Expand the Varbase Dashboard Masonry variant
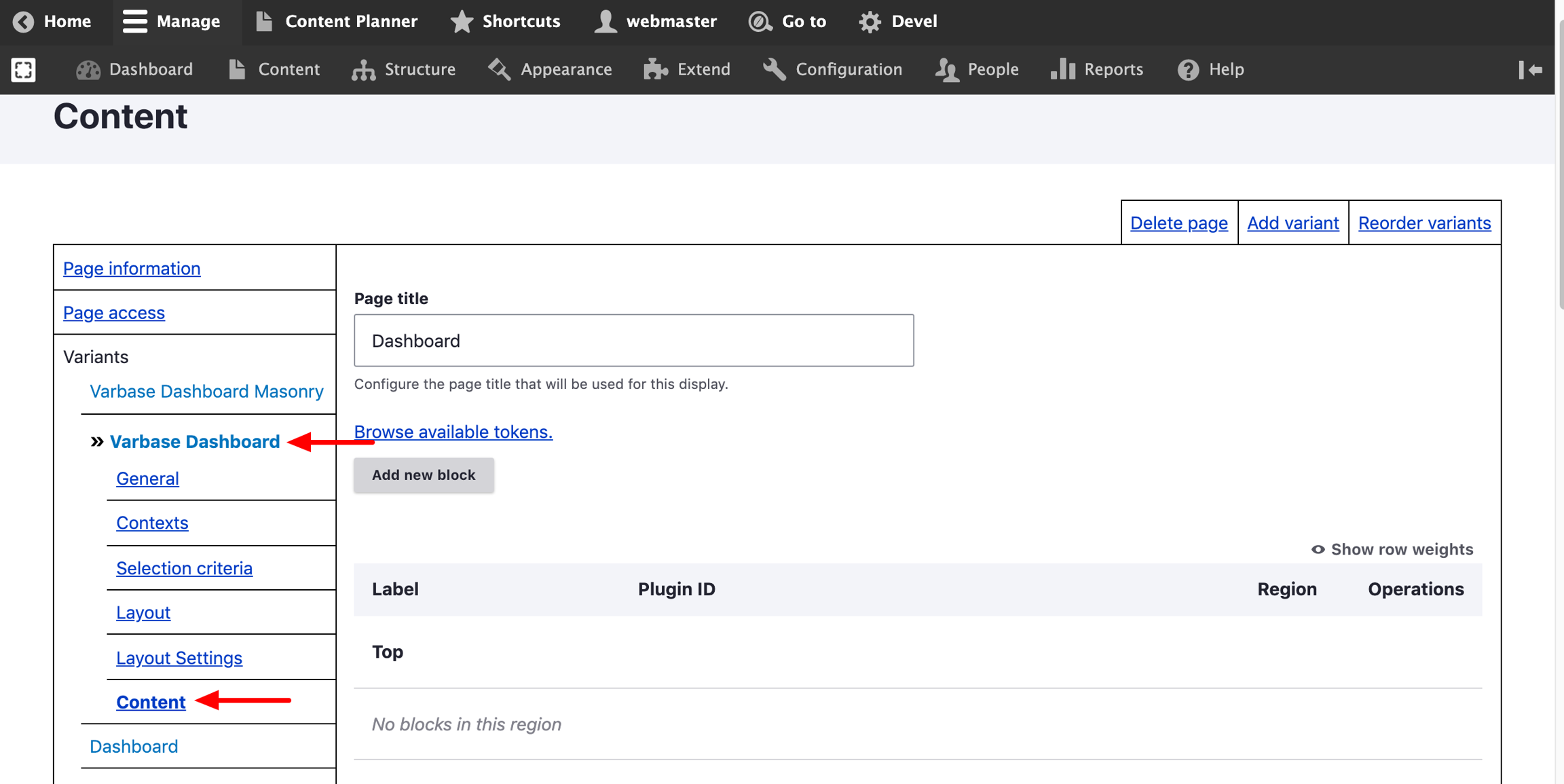 (206, 392)
